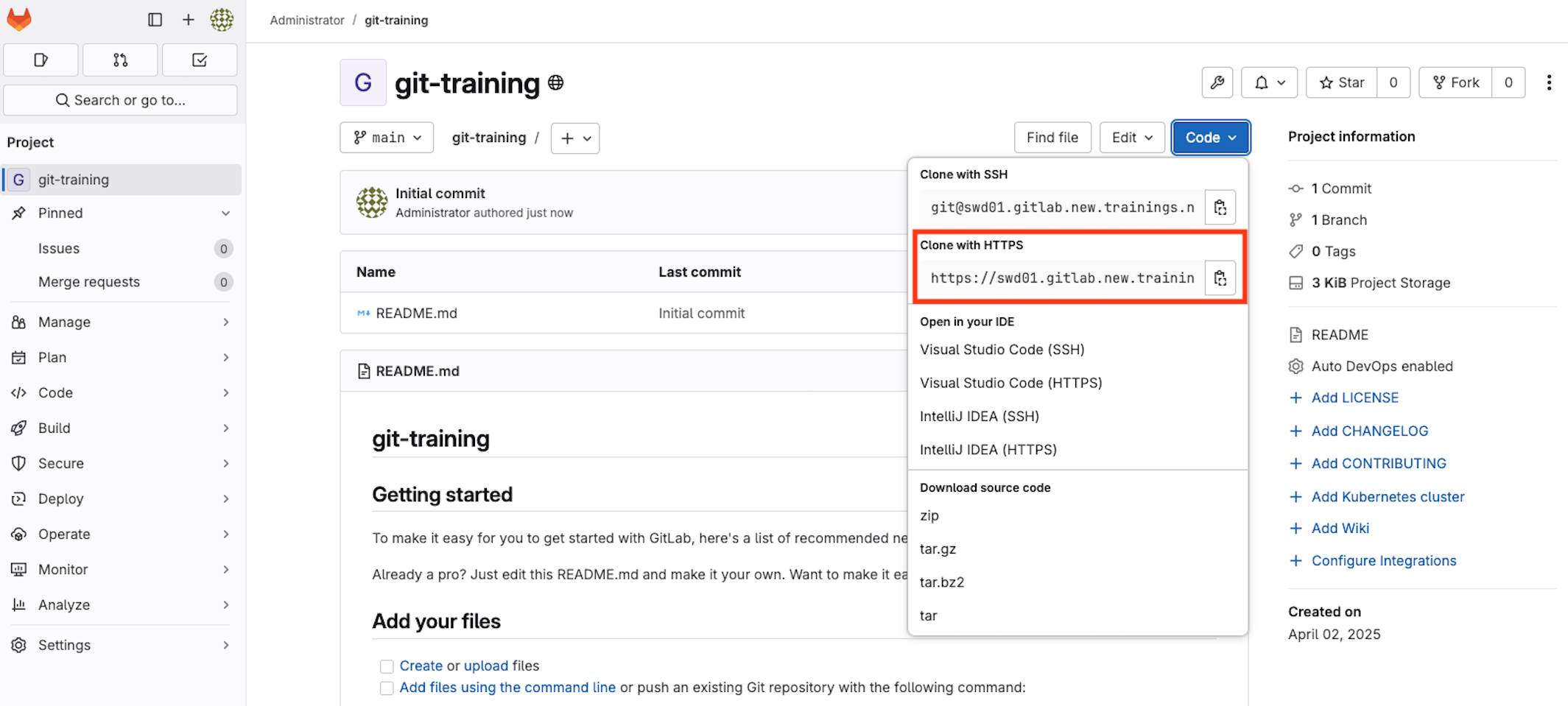This screenshot has height=706, width=1568.
Task: Click the plus create-new icon in sidebar
Action: 189,20
